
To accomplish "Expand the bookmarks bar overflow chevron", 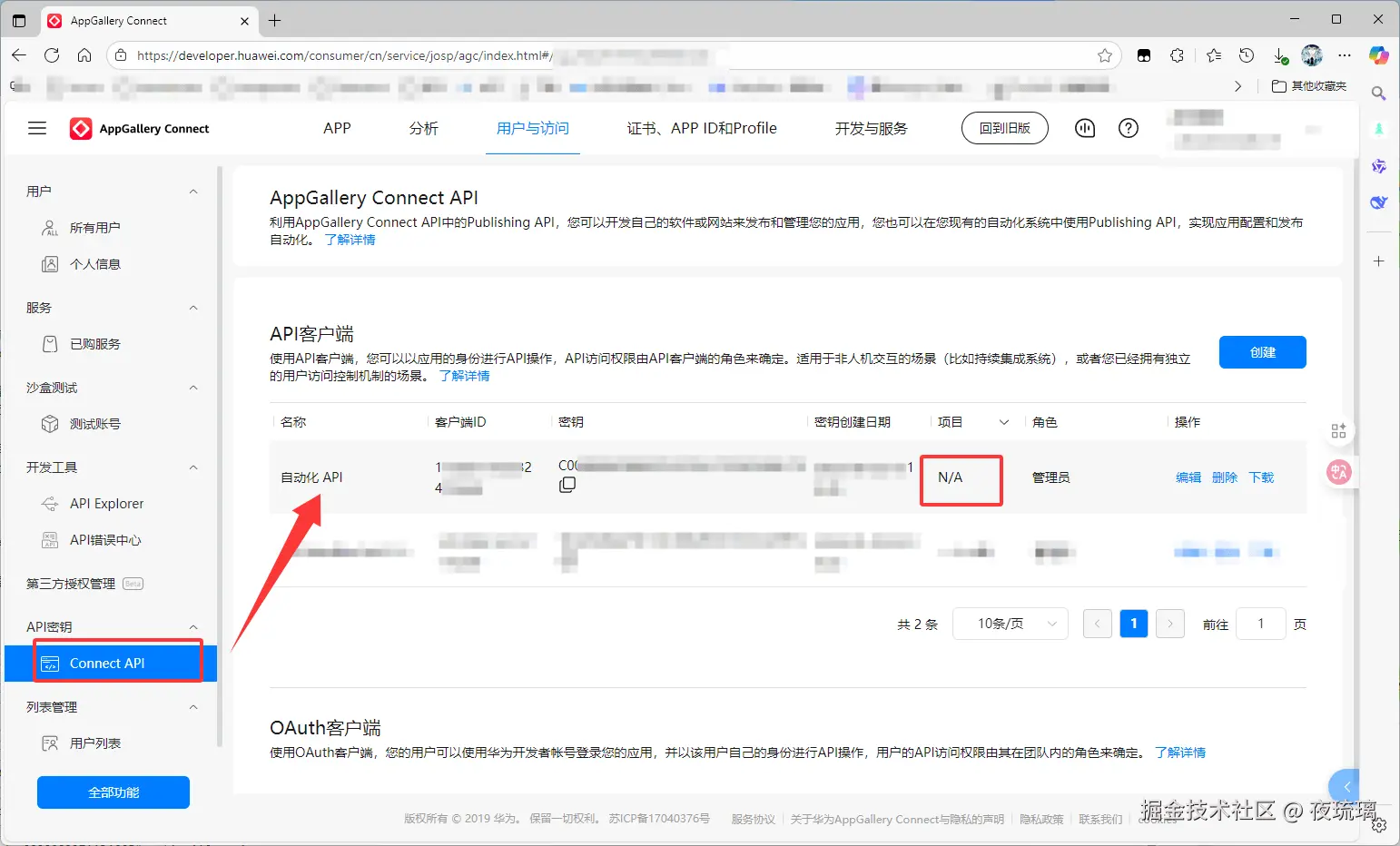I will click(1237, 86).
